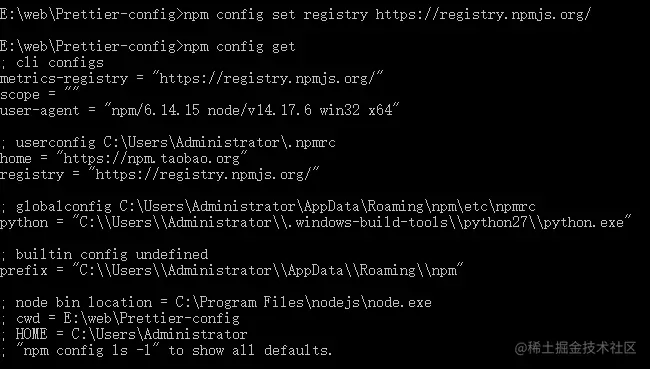The image size is (650, 369).
Task: Click the HOME Administrator path line
Action: (x=124, y=334)
